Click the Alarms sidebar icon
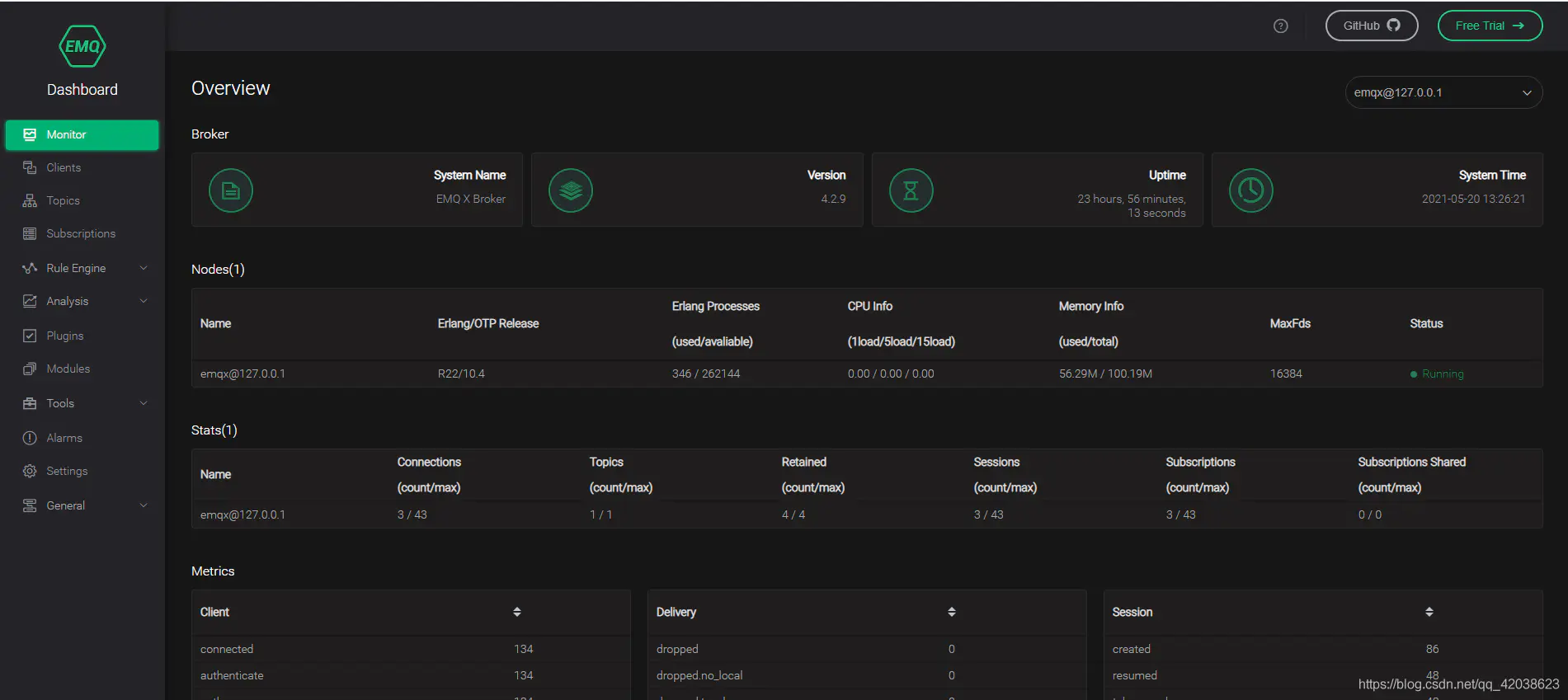Viewport: 1568px width, 700px height. point(30,438)
